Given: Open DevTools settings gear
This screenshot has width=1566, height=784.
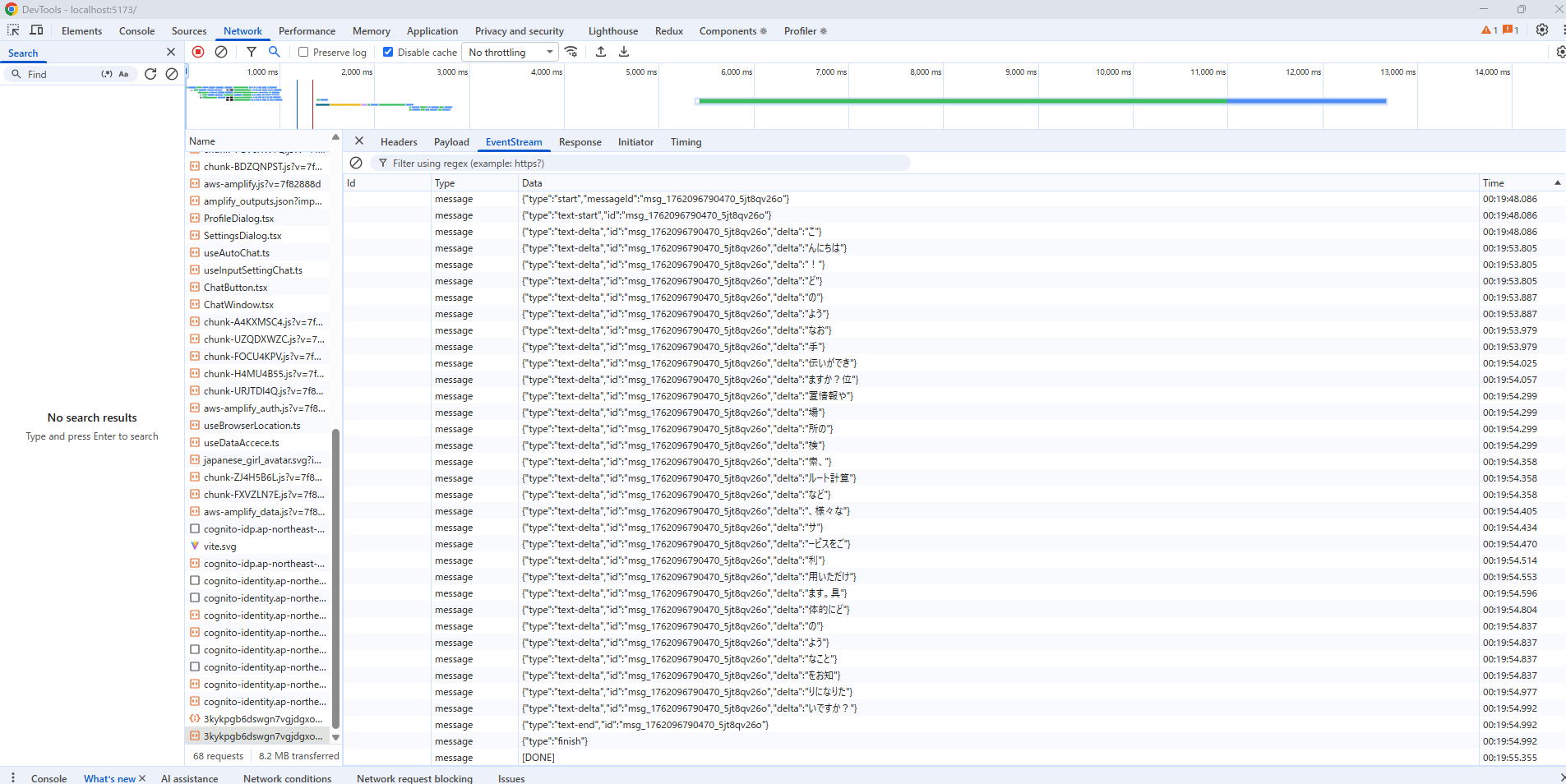Looking at the screenshot, I should [x=1542, y=30].
